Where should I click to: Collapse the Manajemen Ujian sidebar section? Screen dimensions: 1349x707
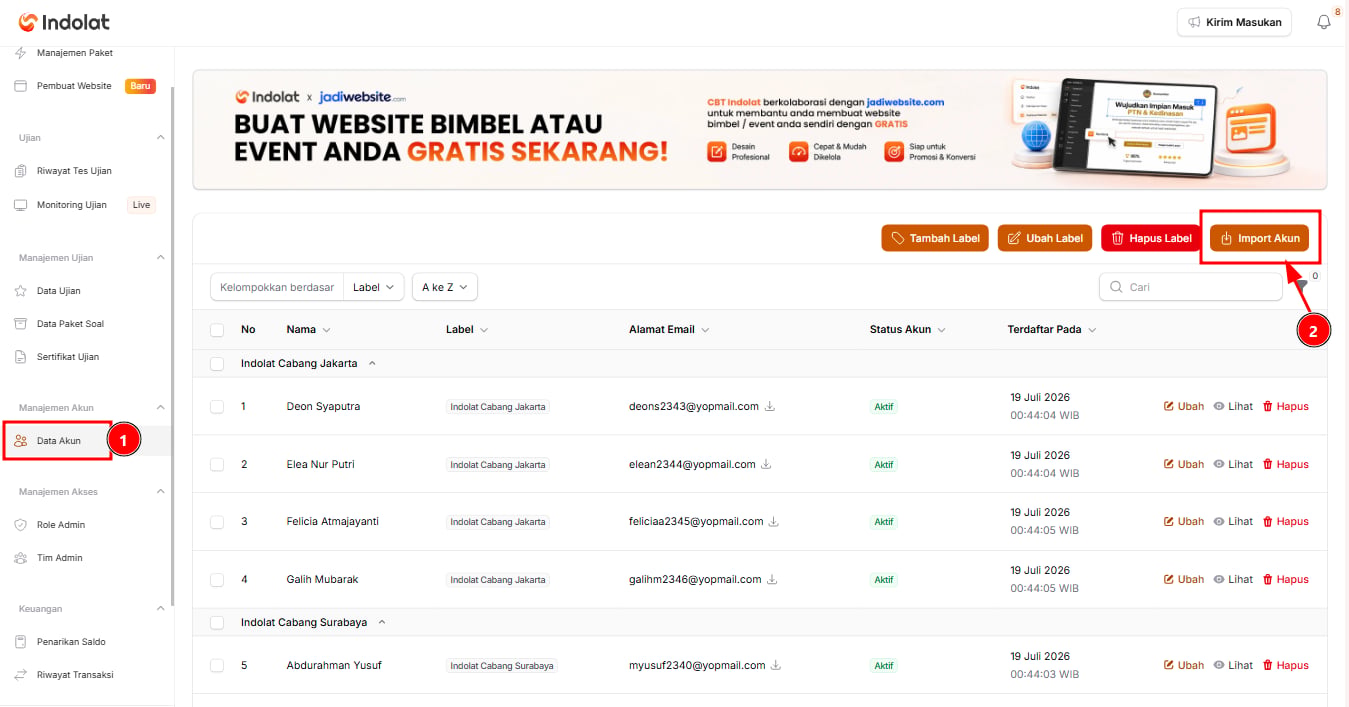[161, 258]
